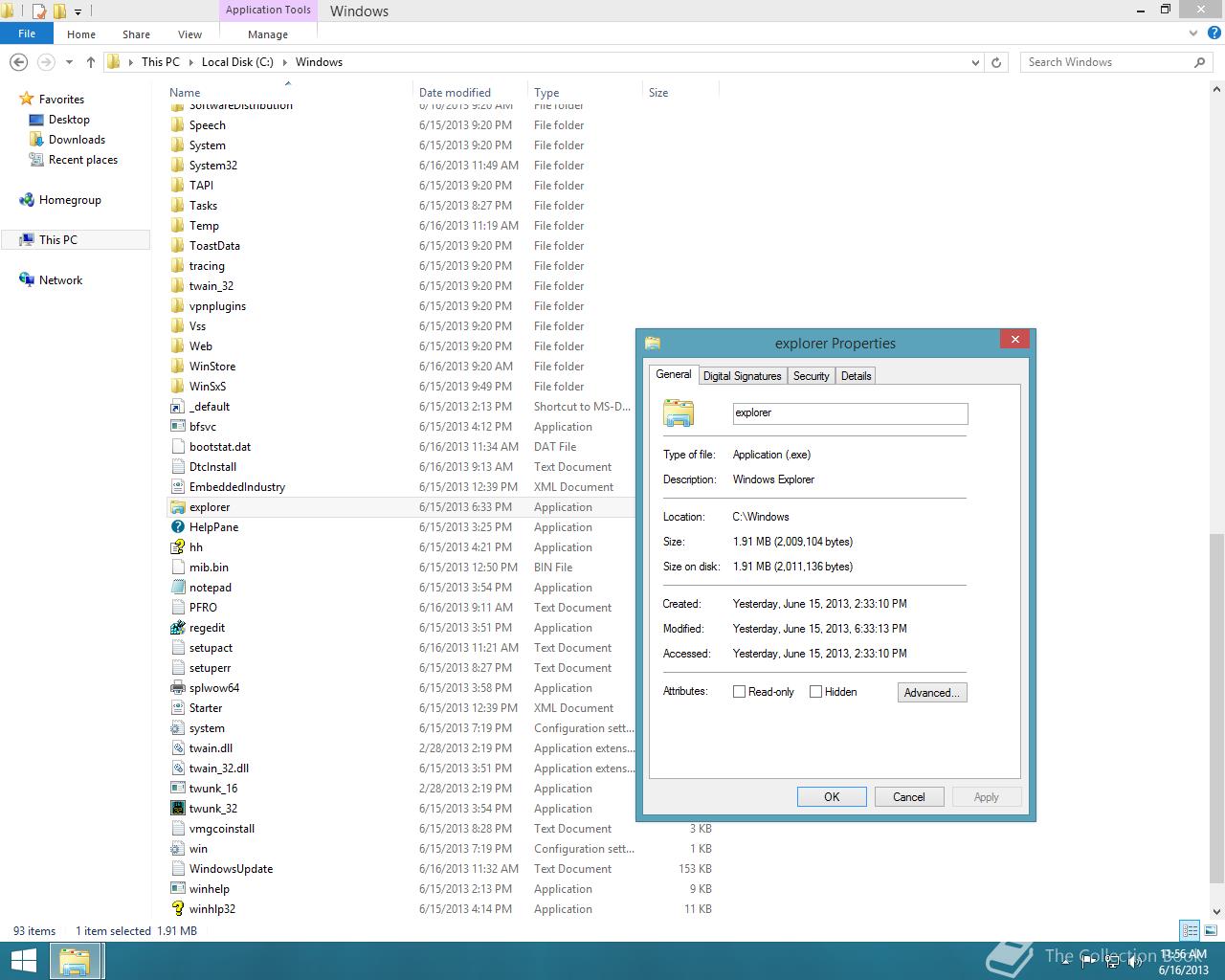Open the Windows Start button
The image size is (1225, 980).
tap(23, 961)
